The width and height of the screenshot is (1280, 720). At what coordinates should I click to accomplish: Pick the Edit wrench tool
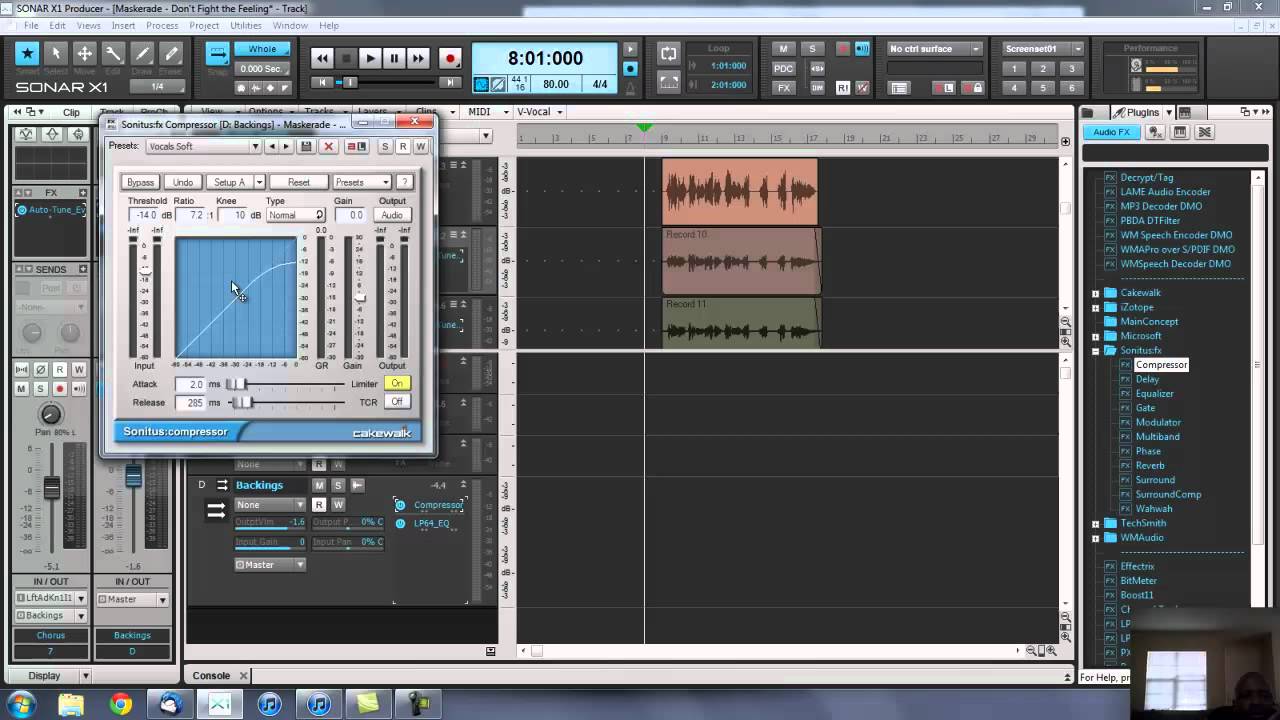[114, 54]
